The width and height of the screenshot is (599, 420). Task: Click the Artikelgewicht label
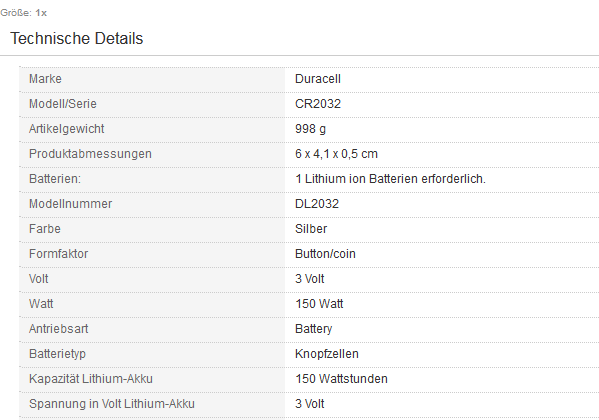tap(66, 129)
